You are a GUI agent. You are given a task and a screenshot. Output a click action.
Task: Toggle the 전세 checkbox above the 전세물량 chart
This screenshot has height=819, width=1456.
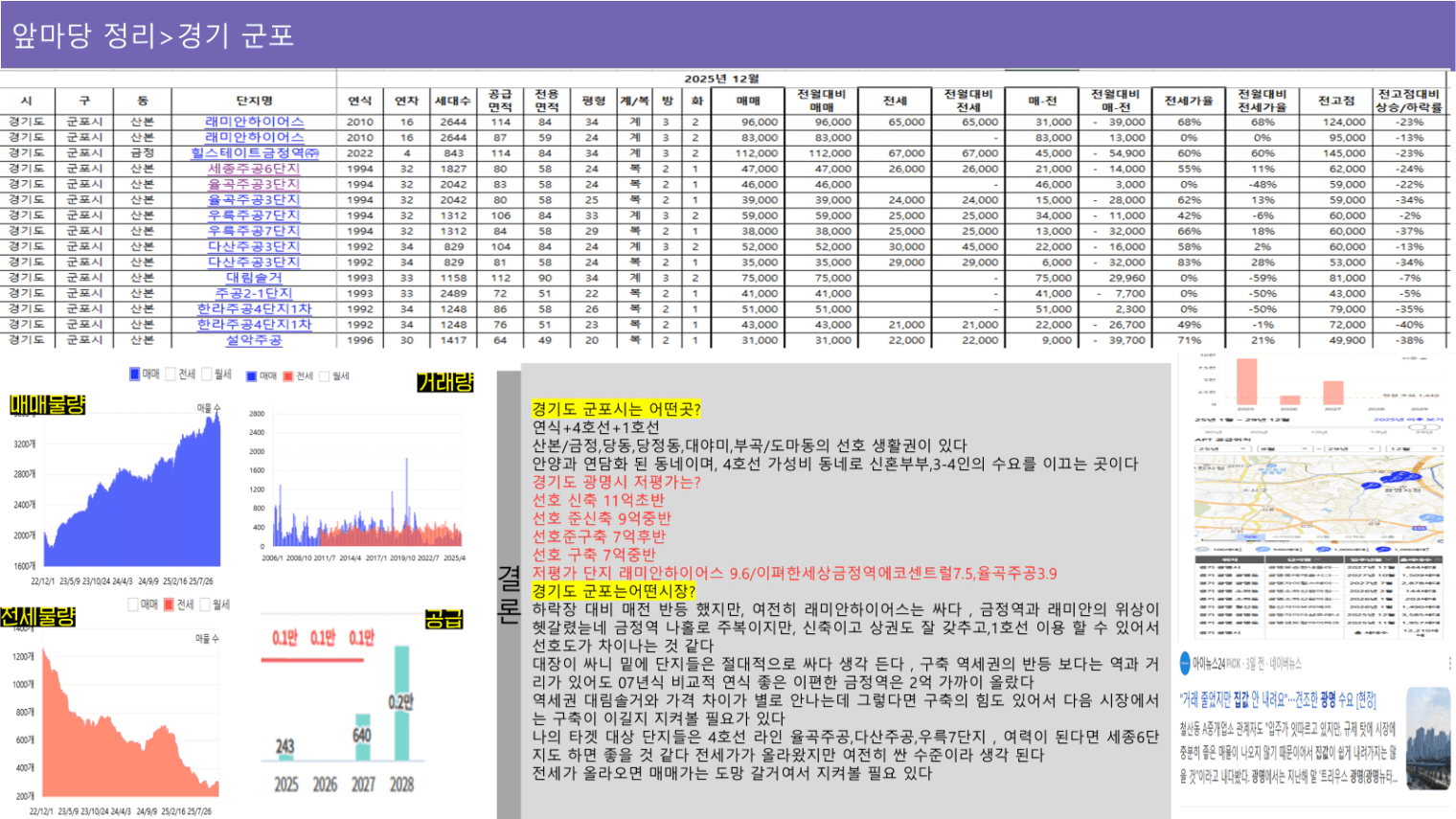tap(169, 604)
